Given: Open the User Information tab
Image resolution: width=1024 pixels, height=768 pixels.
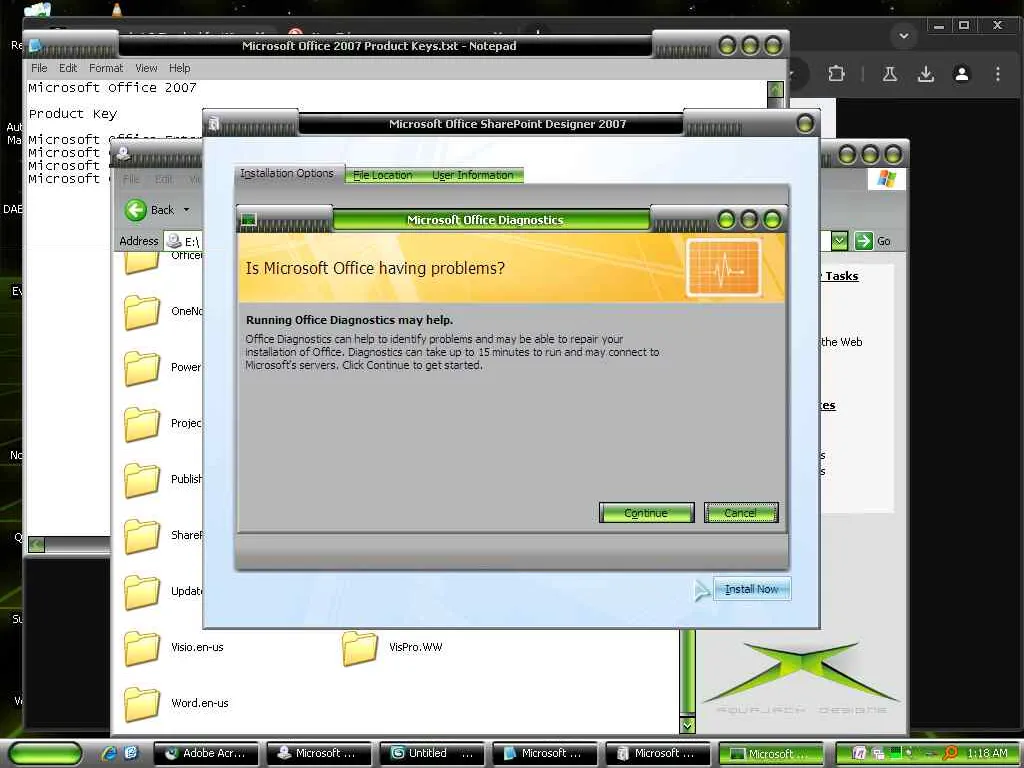Looking at the screenshot, I should (x=473, y=176).
